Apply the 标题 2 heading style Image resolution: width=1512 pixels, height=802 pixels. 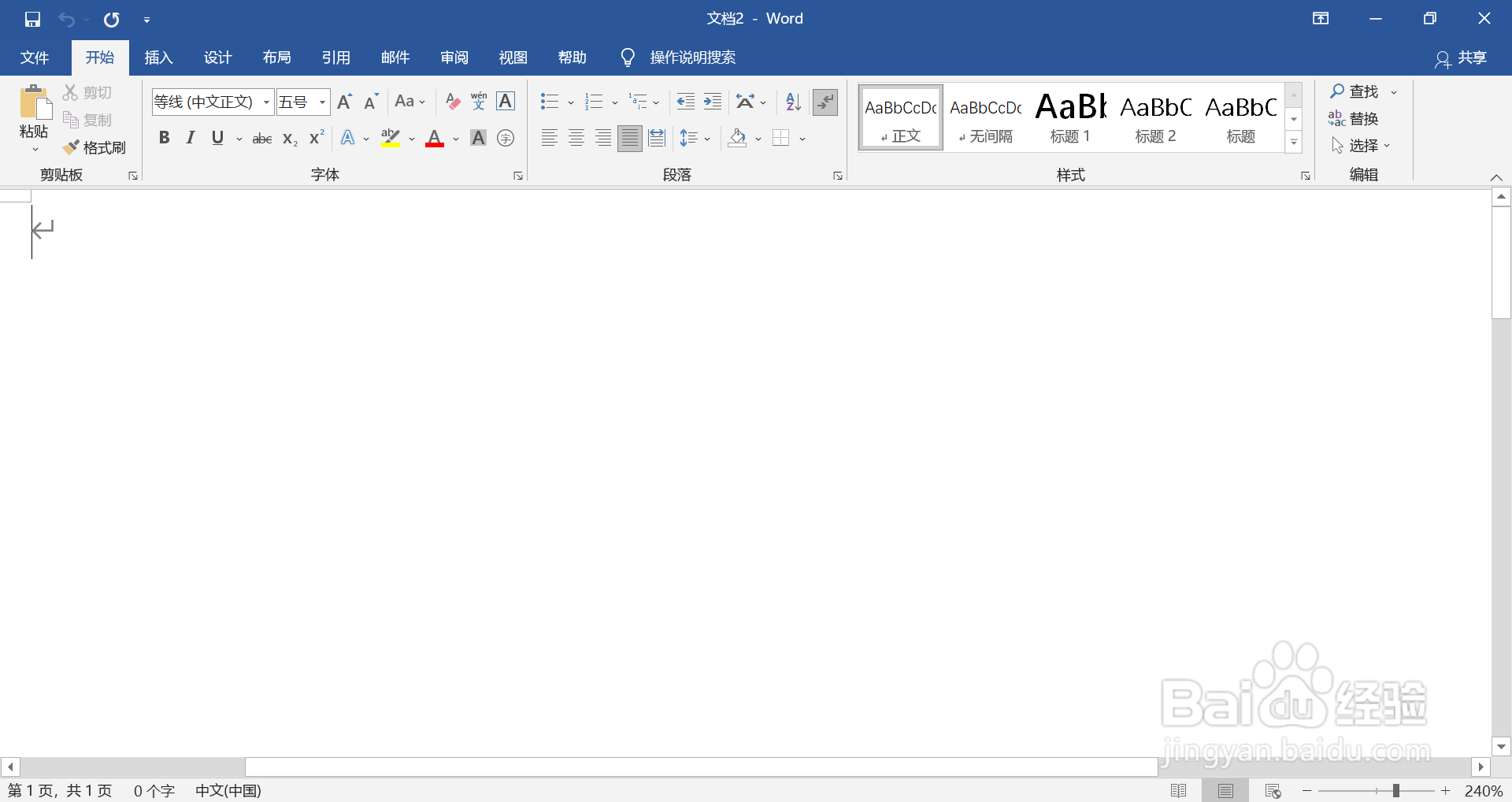point(1156,117)
